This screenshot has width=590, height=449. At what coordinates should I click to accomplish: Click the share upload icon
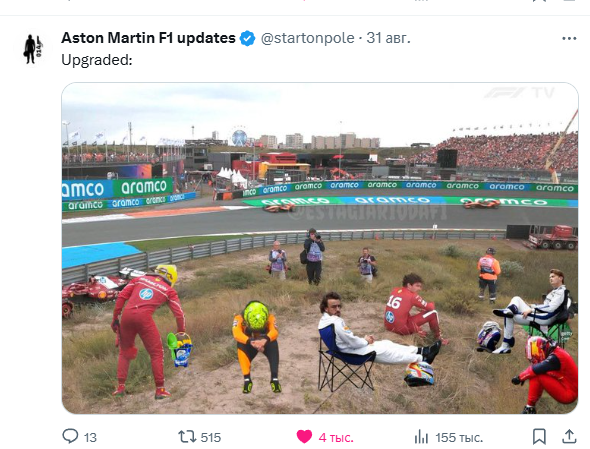tap(569, 437)
